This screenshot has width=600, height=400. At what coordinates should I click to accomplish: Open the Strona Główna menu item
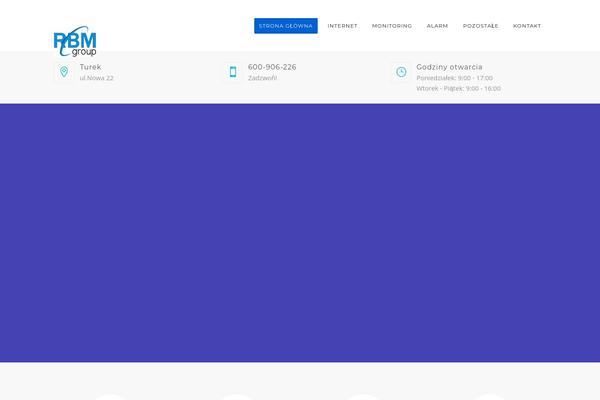point(286,26)
